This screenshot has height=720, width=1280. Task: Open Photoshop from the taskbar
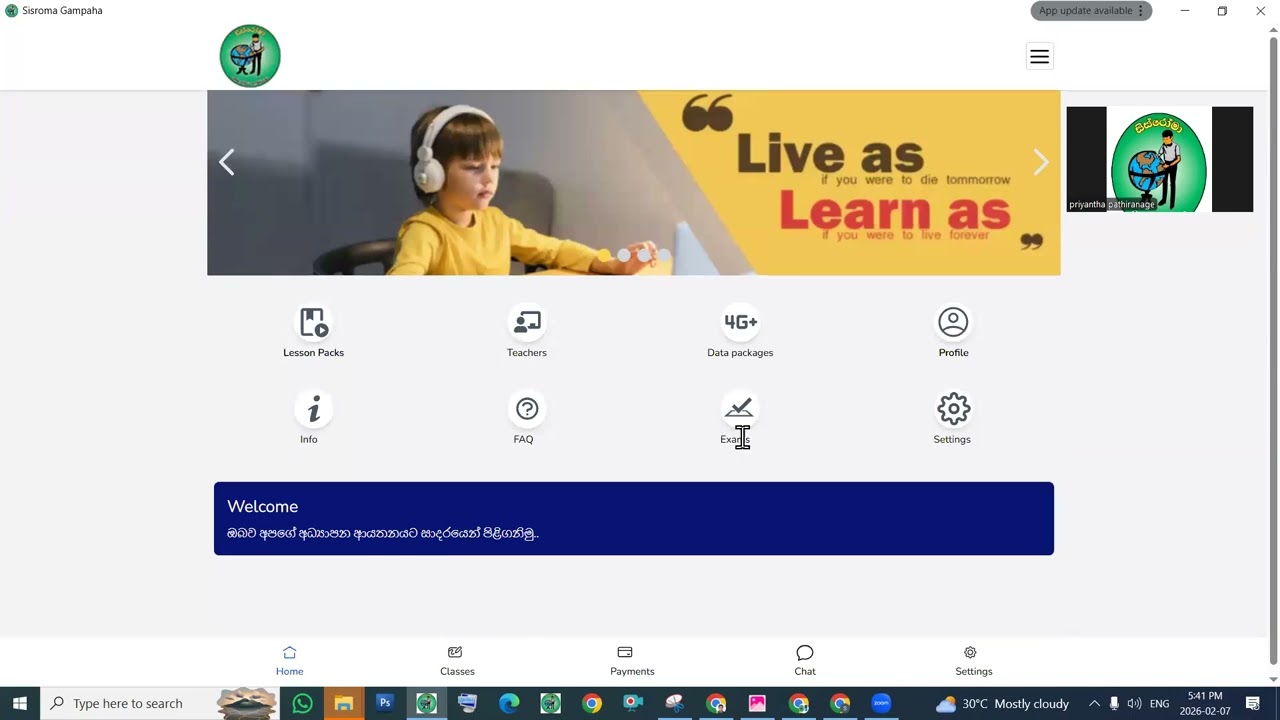385,703
